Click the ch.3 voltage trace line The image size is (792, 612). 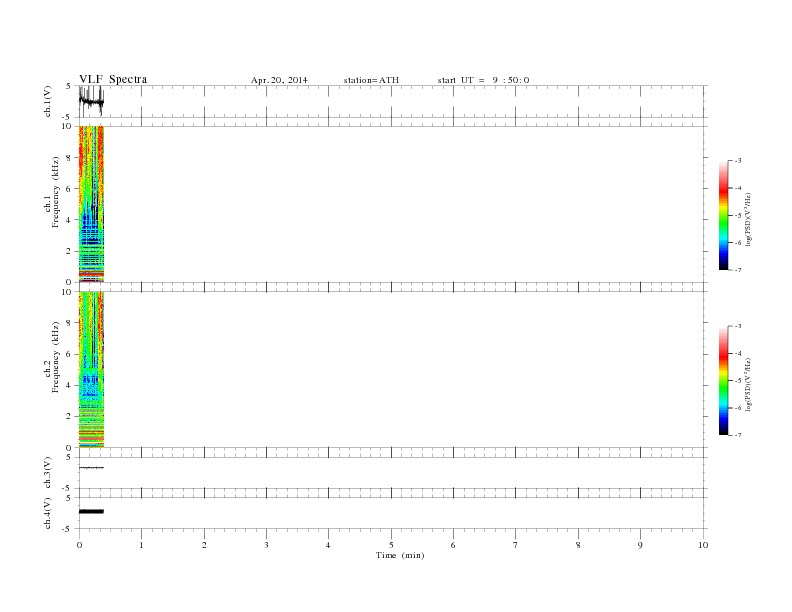pos(91,468)
